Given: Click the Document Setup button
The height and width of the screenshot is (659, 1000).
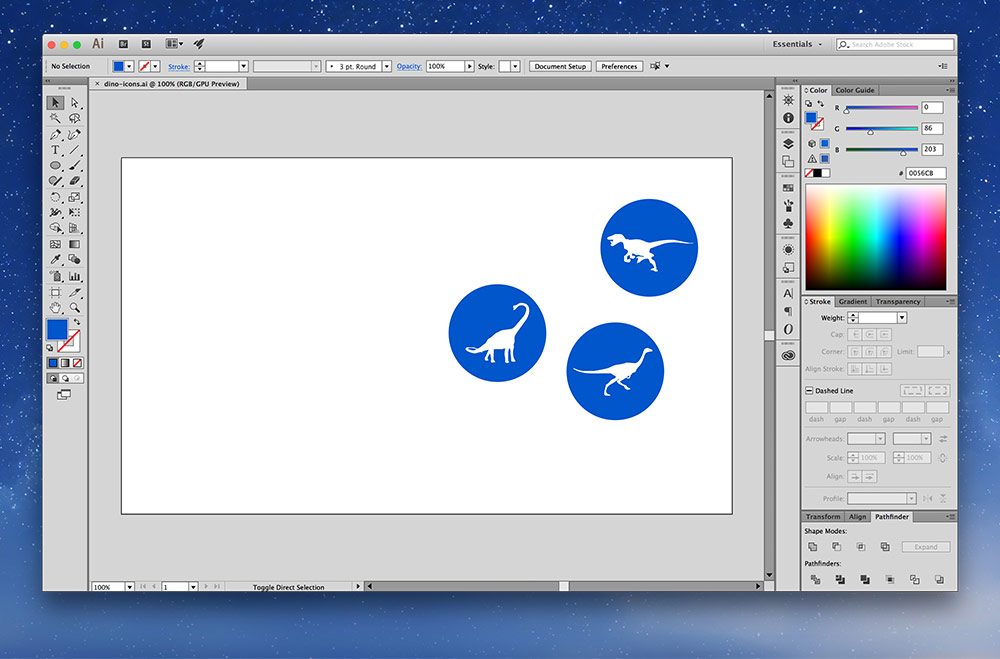Looking at the screenshot, I should (x=560, y=66).
